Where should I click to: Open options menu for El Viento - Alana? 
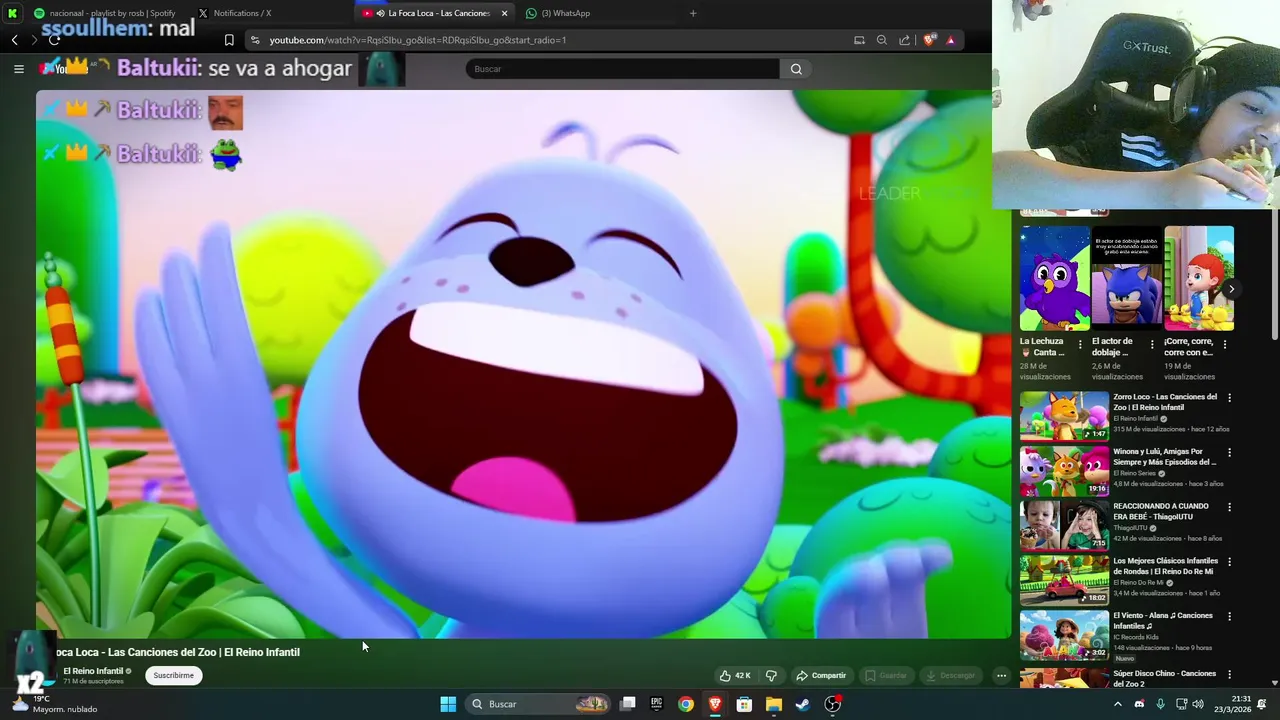(x=1229, y=616)
